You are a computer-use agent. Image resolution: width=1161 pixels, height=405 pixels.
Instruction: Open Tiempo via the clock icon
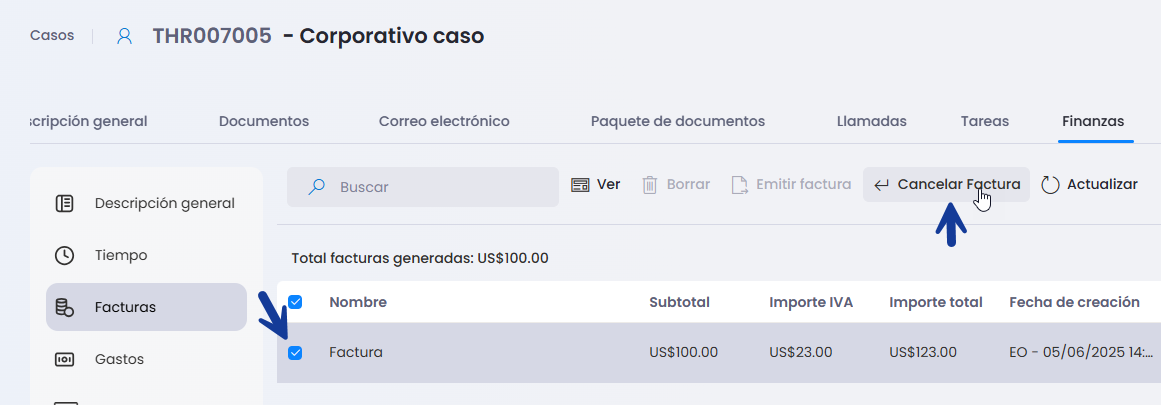pos(64,255)
